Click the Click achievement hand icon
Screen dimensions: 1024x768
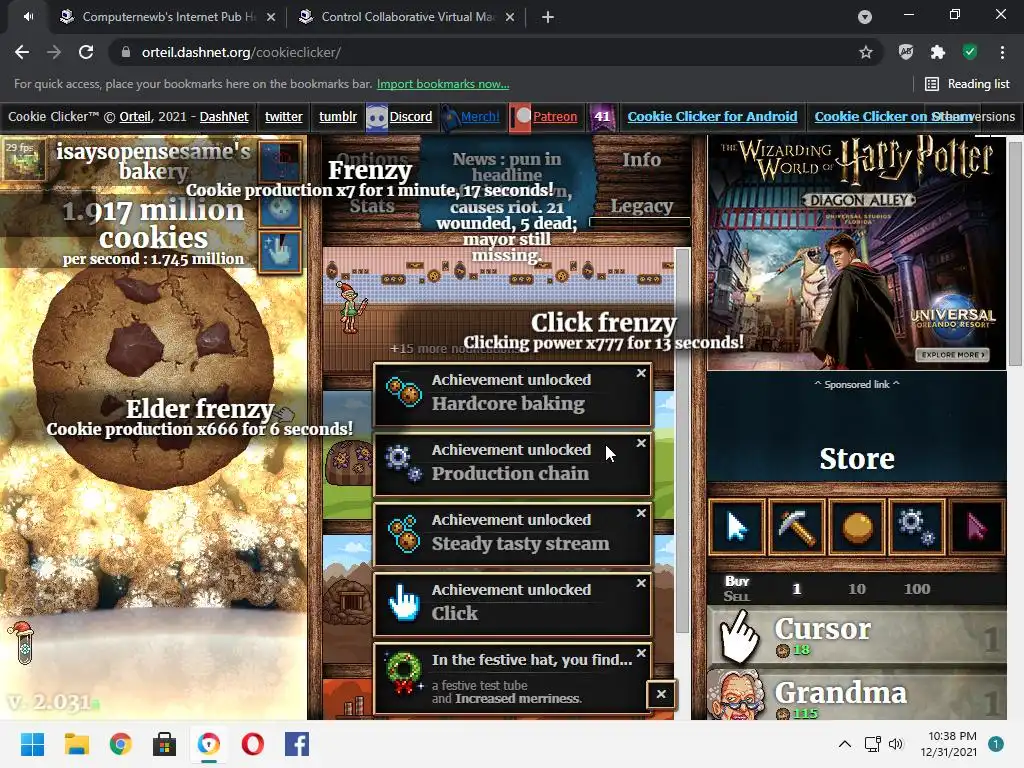[403, 602]
